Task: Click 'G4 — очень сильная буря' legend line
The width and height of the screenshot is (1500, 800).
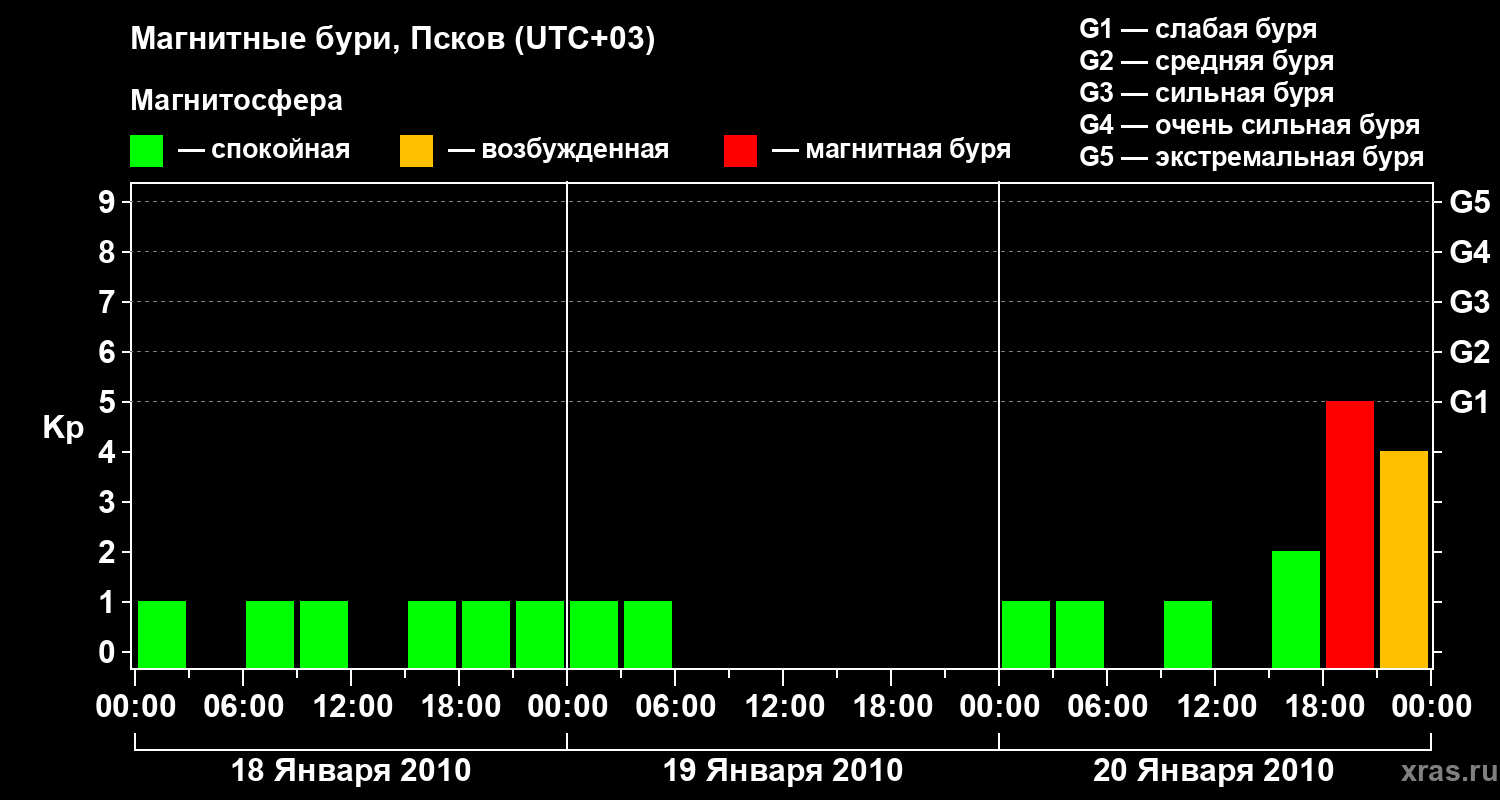Action: [1250, 125]
